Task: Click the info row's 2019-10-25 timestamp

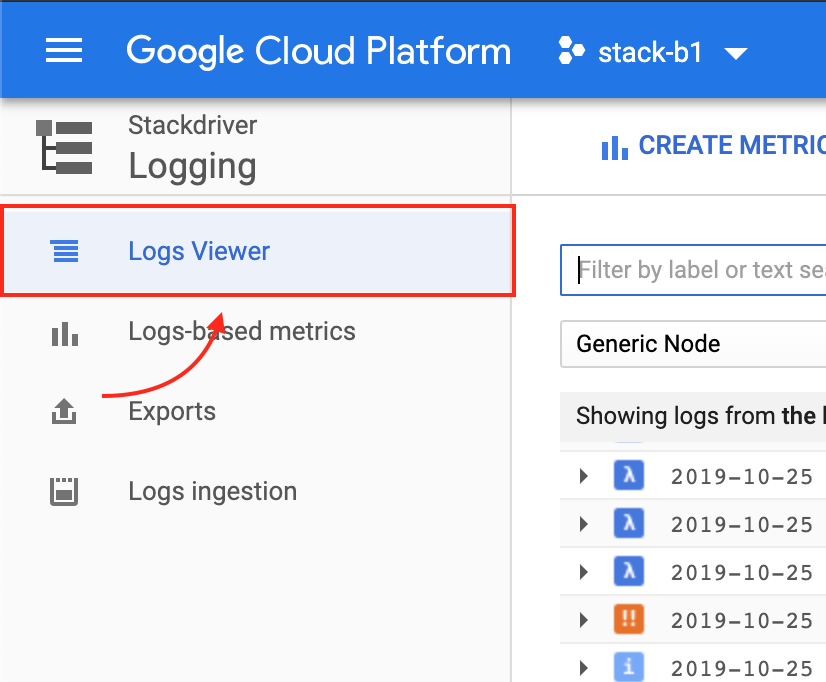Action: (742, 669)
